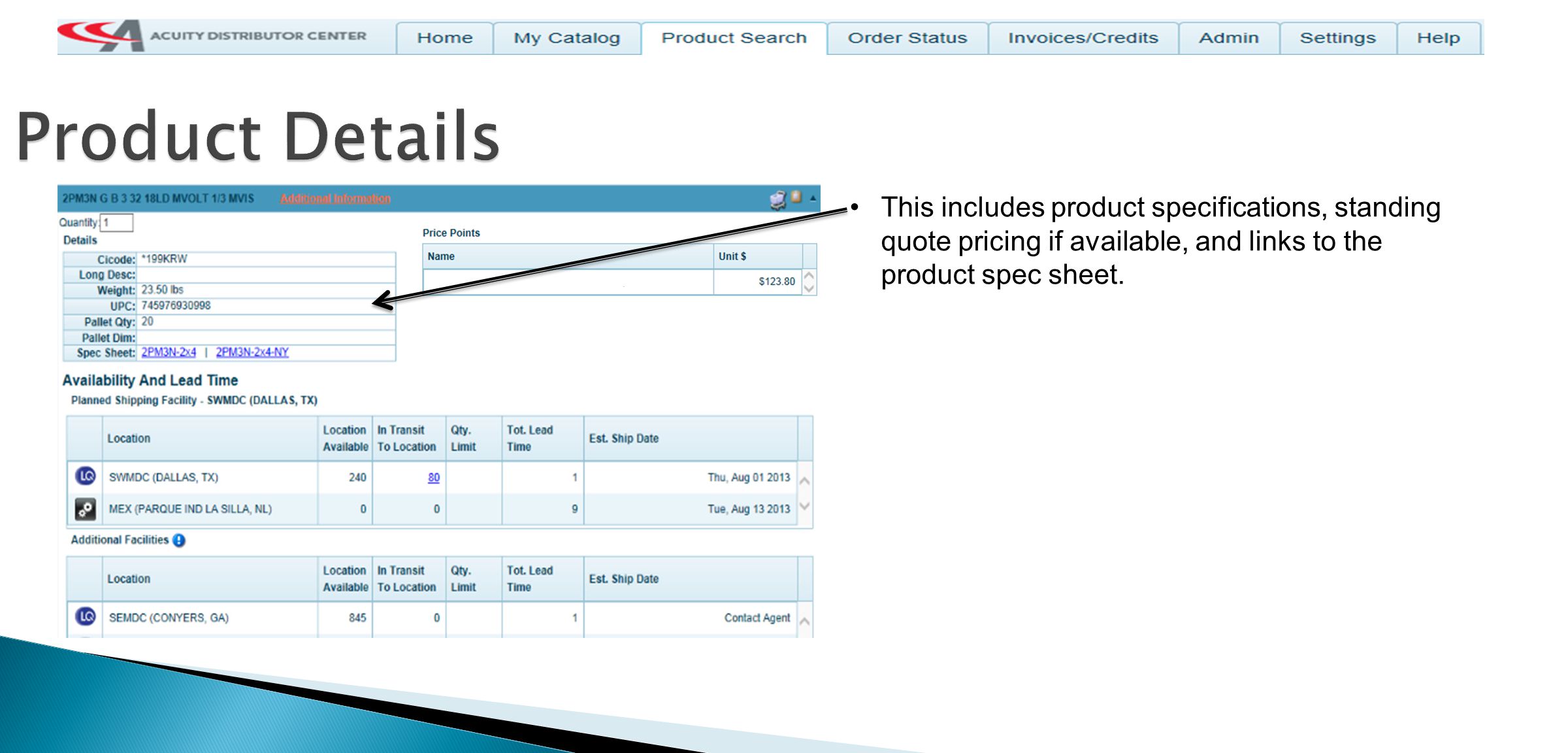Click into the Quantity input field
The height and width of the screenshot is (753, 1568).
[x=117, y=223]
